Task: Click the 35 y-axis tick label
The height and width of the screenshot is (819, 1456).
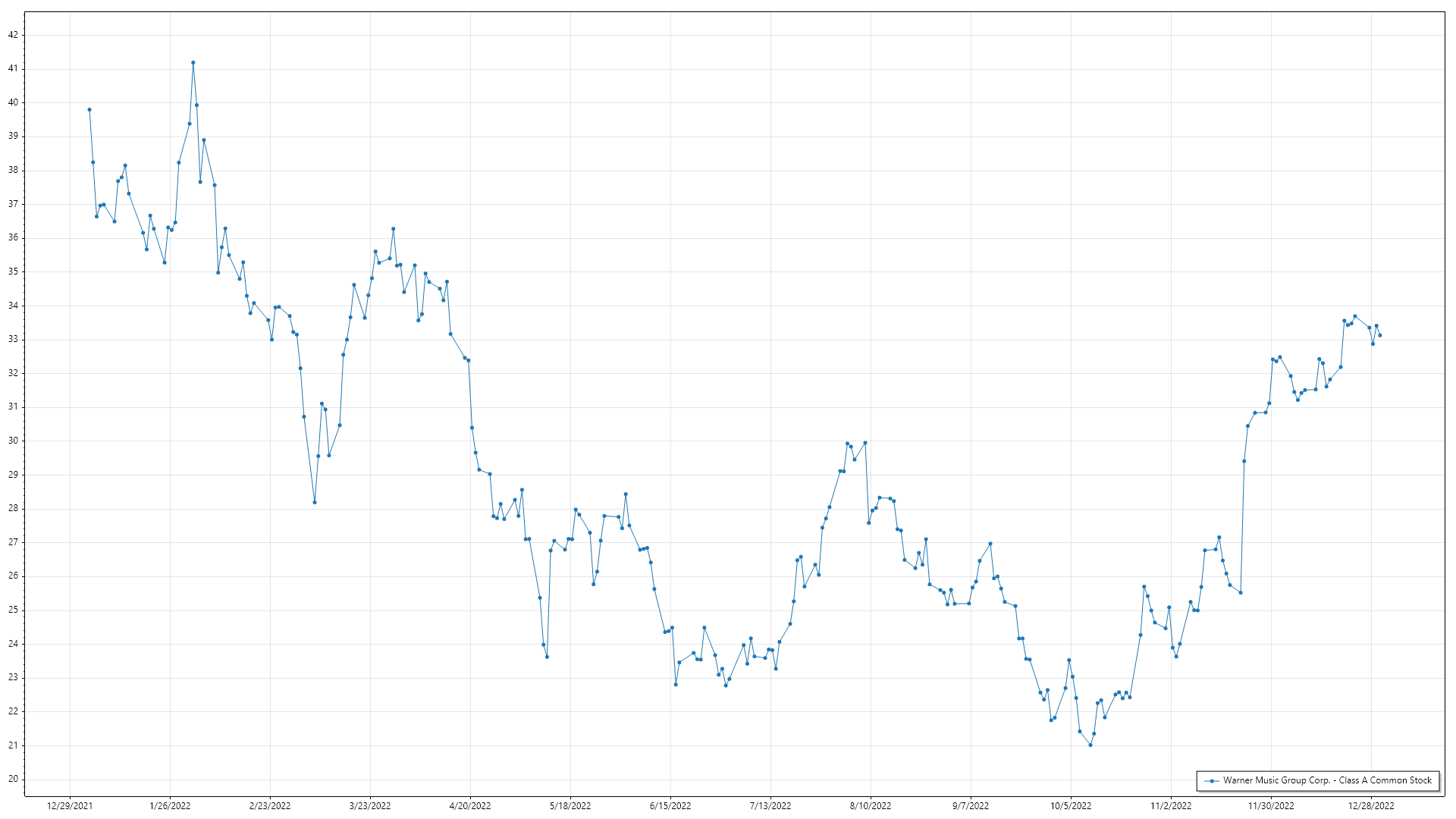Action: [x=13, y=271]
